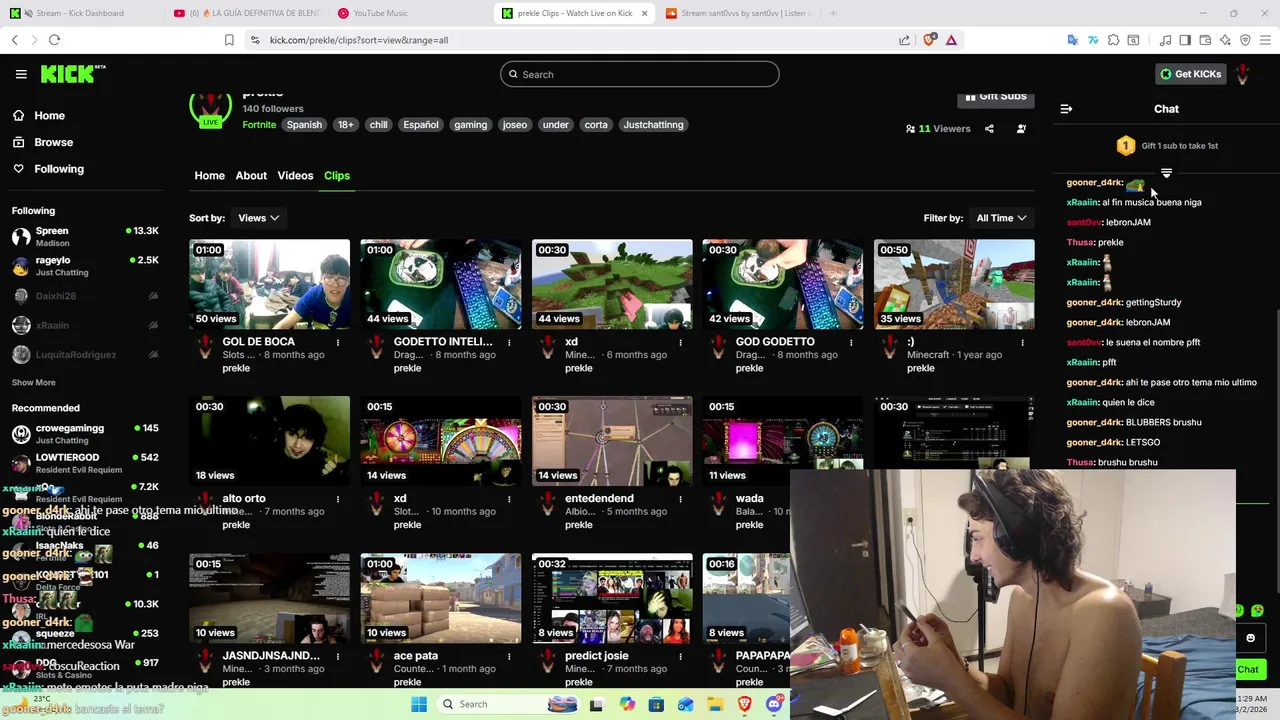Open options menu for entedendend clip
1280x720 pixels.
(x=680, y=499)
